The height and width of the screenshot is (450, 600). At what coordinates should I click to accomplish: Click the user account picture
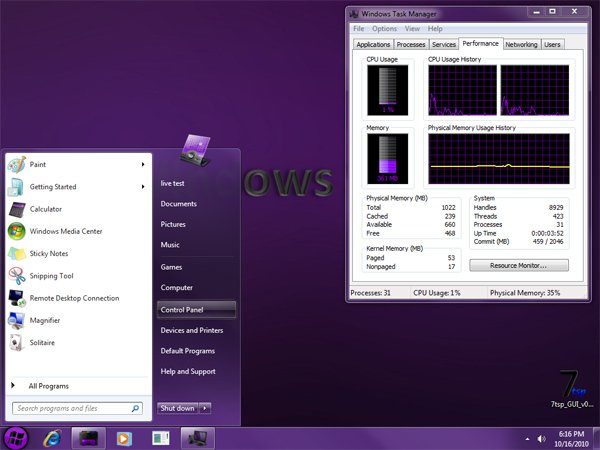(196, 150)
